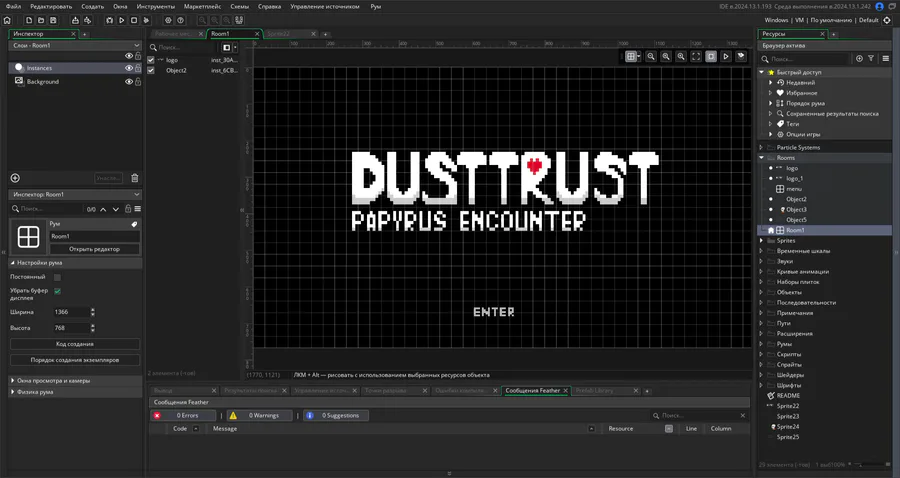The height and width of the screenshot is (478, 900).
Task: Open grid options dropdown arrow
Action: (x=638, y=56)
